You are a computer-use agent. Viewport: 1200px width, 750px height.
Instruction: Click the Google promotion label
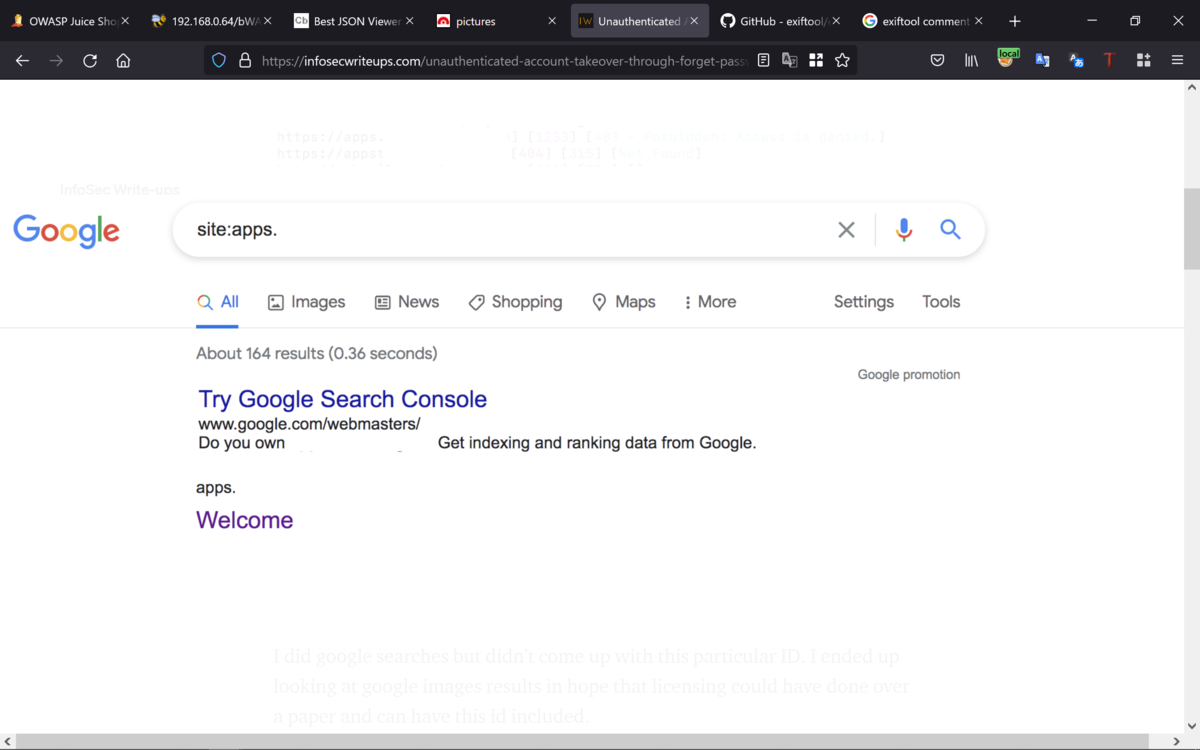tap(909, 375)
